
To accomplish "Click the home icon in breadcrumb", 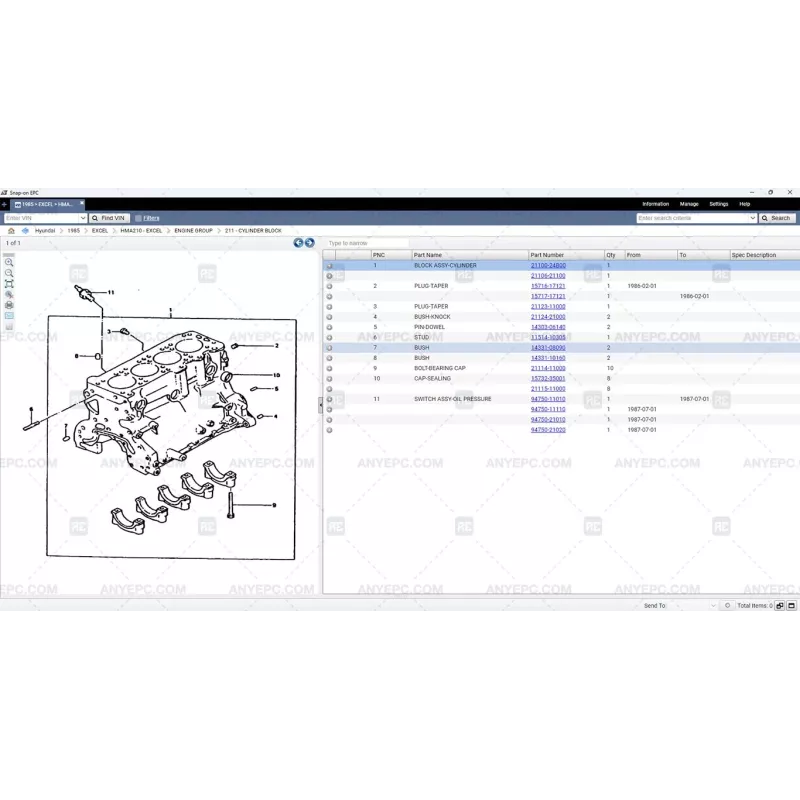I will (11, 230).
